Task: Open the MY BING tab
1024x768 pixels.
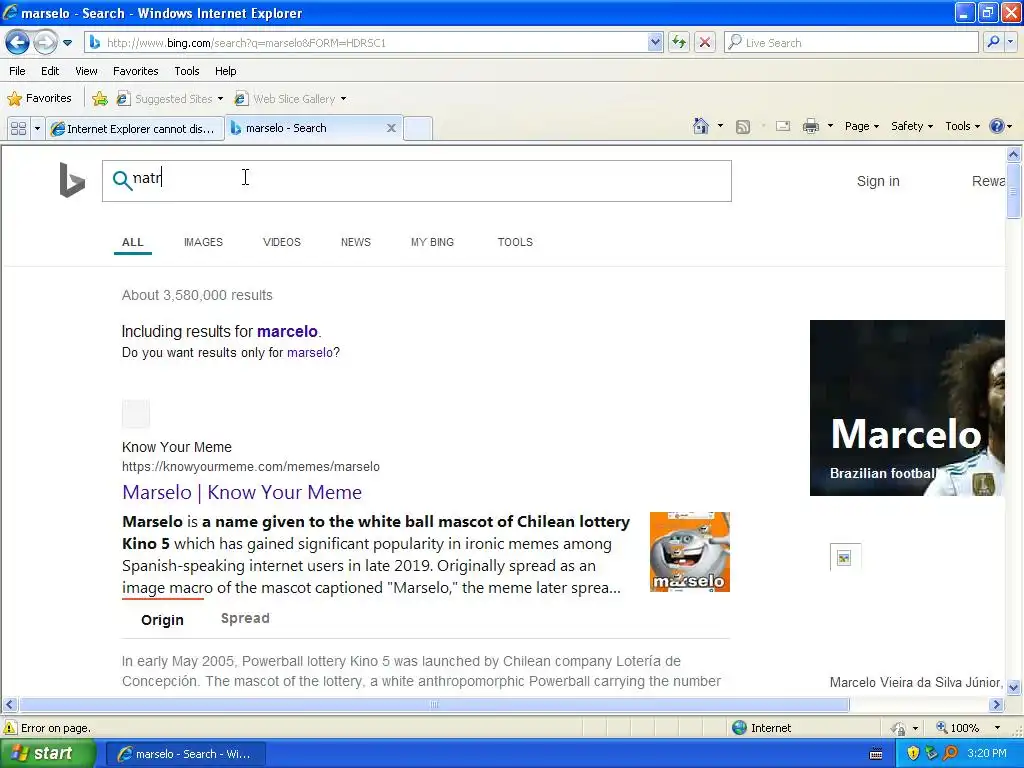Action: (x=432, y=242)
